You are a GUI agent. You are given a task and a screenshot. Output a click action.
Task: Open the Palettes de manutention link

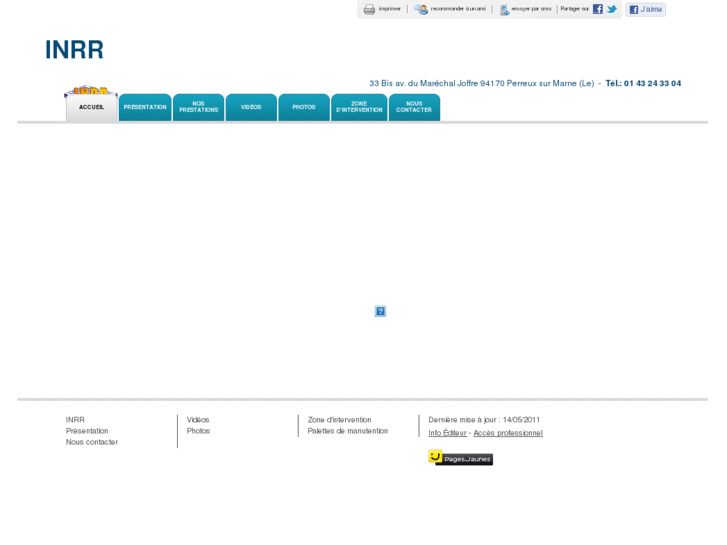point(348,431)
